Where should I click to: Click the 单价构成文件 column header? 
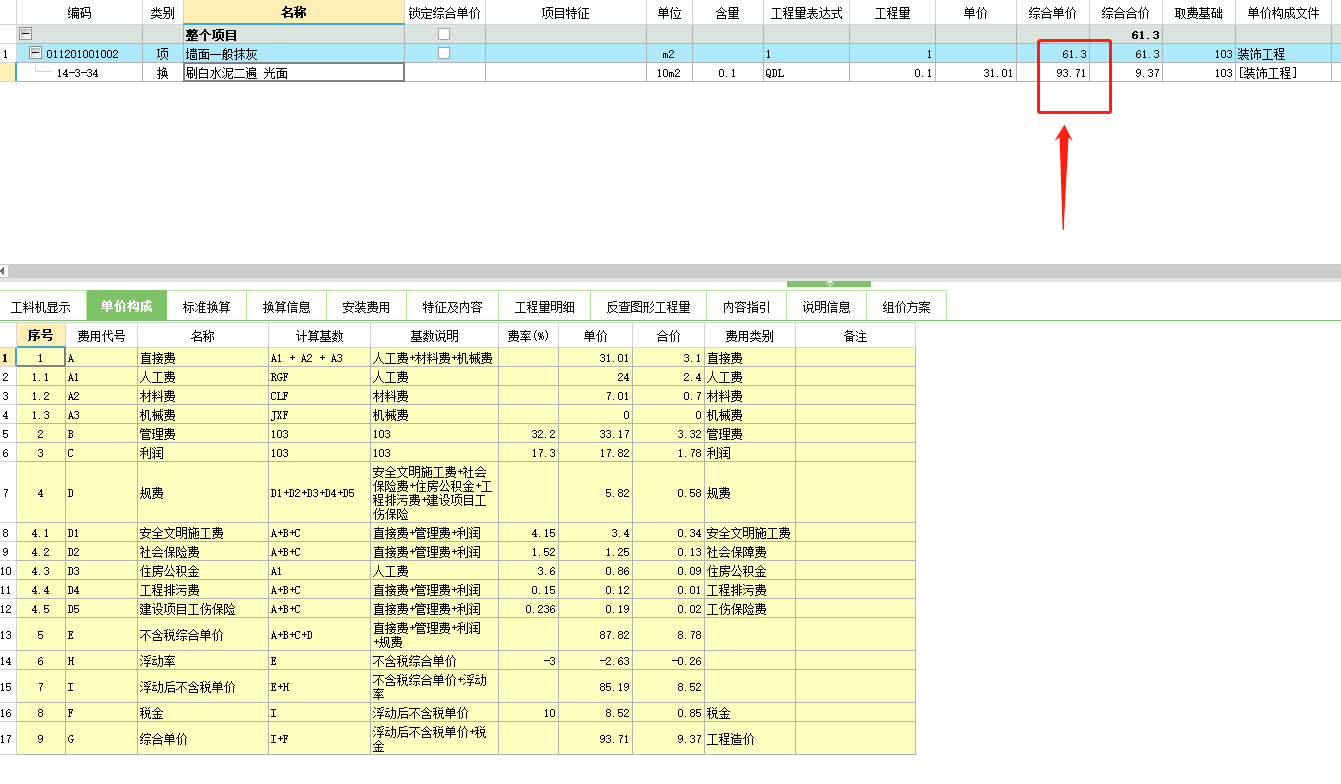1283,13
